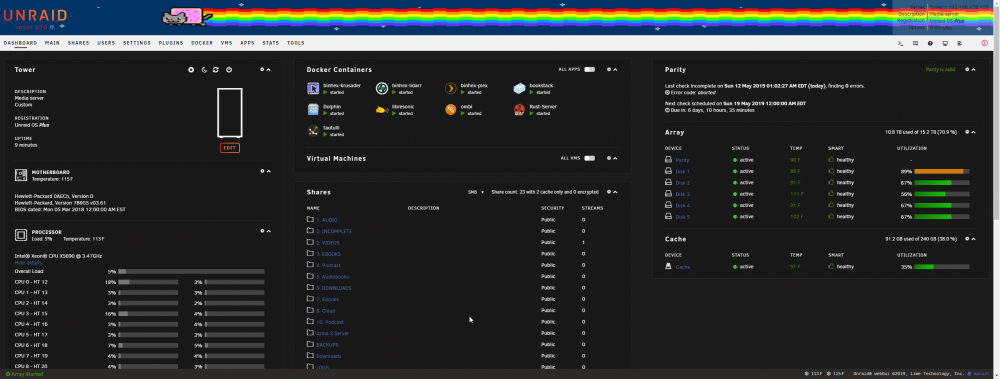Collapse the Shares panel
The height and width of the screenshot is (379, 1000).
615,191
